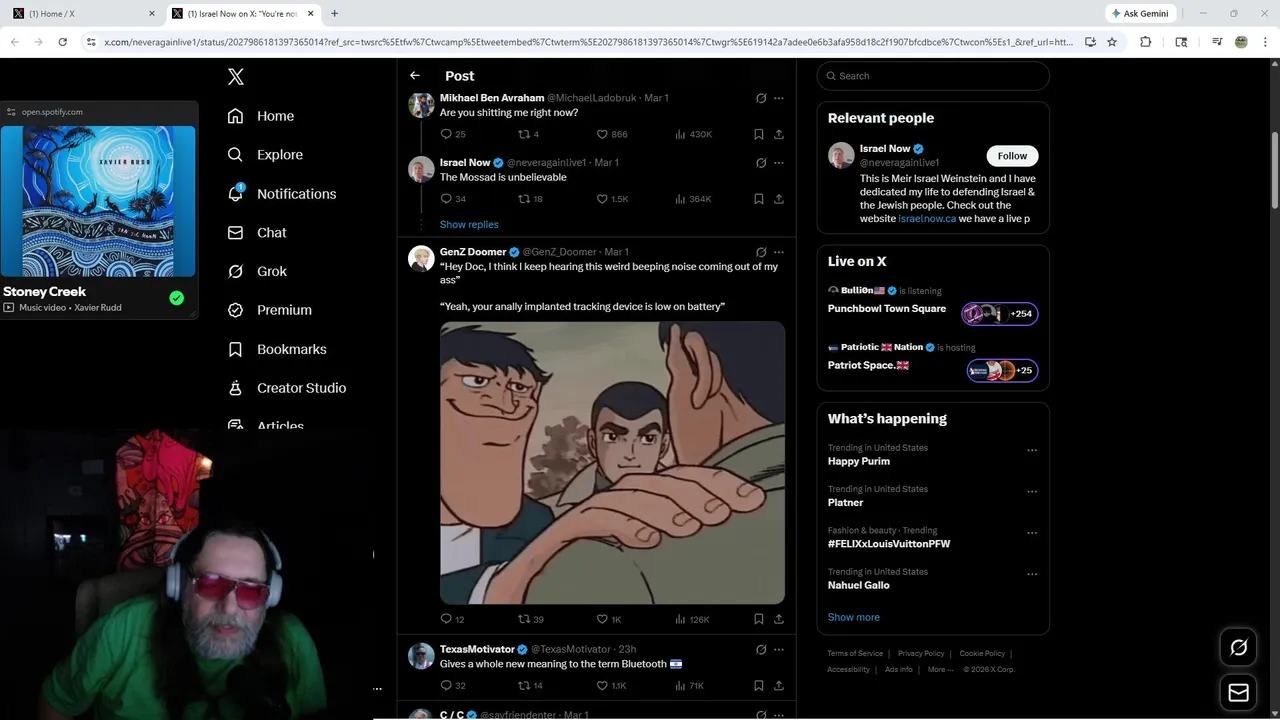The width and height of the screenshot is (1280, 720).
Task: Open the floating messages envelope button
Action: tap(1238, 693)
